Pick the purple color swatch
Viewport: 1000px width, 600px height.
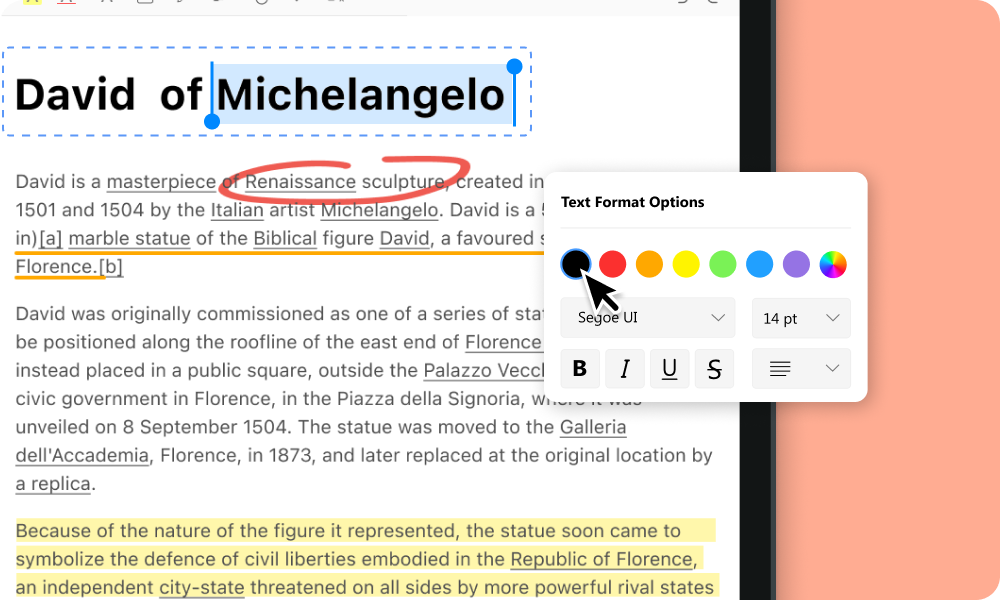[796, 264]
